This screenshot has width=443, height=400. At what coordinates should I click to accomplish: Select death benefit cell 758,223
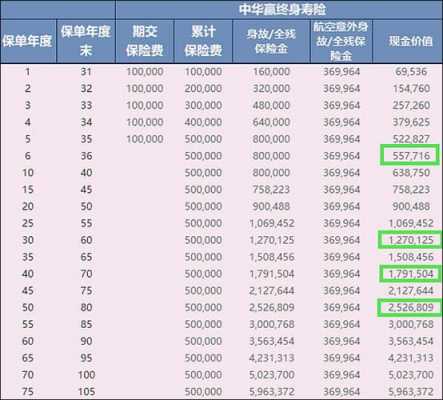pyautogui.click(x=271, y=189)
